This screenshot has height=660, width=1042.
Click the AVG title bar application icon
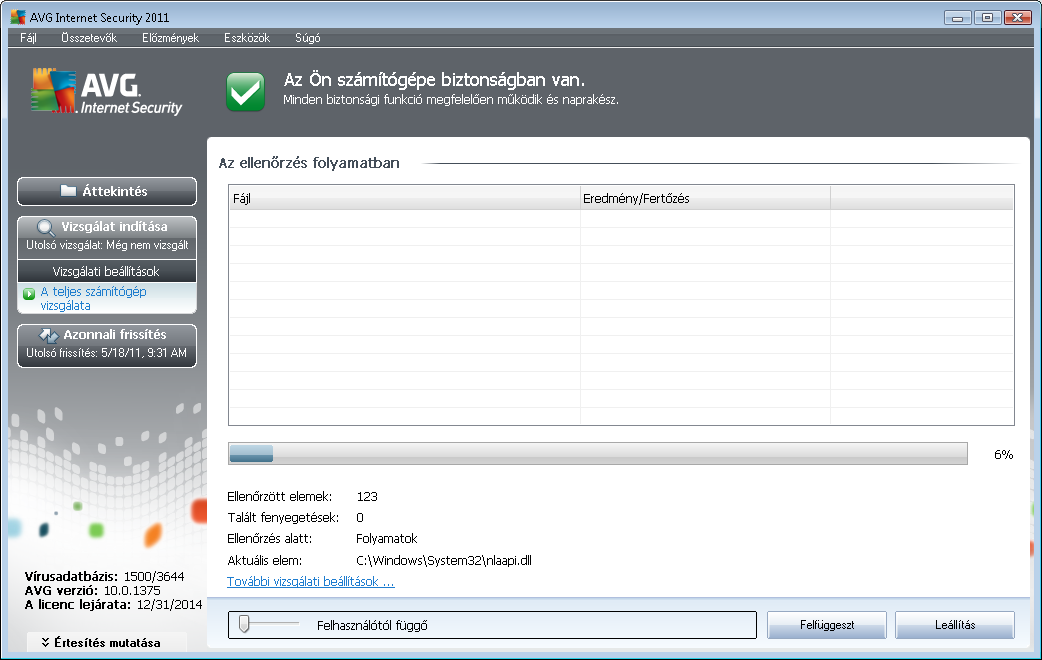click(x=18, y=17)
